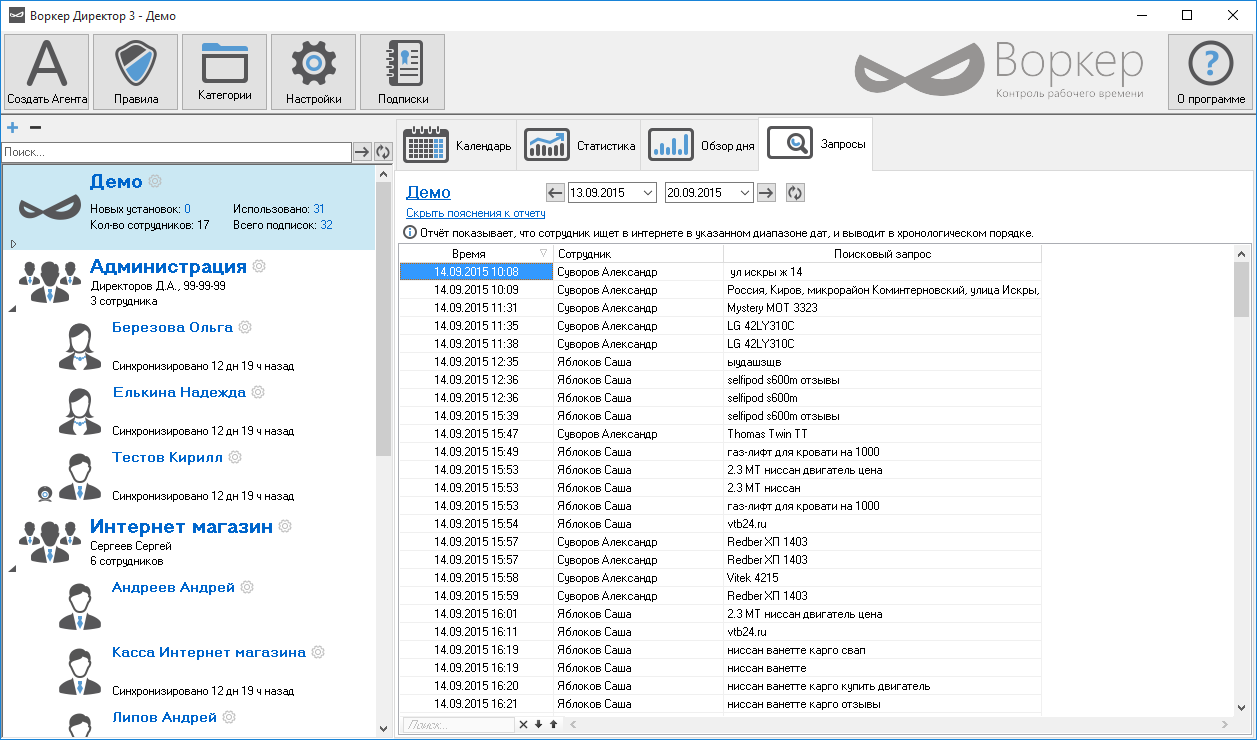The width and height of the screenshot is (1257, 740).
Task: Click the table's vertical scrollbar thumb
Action: [1241, 290]
